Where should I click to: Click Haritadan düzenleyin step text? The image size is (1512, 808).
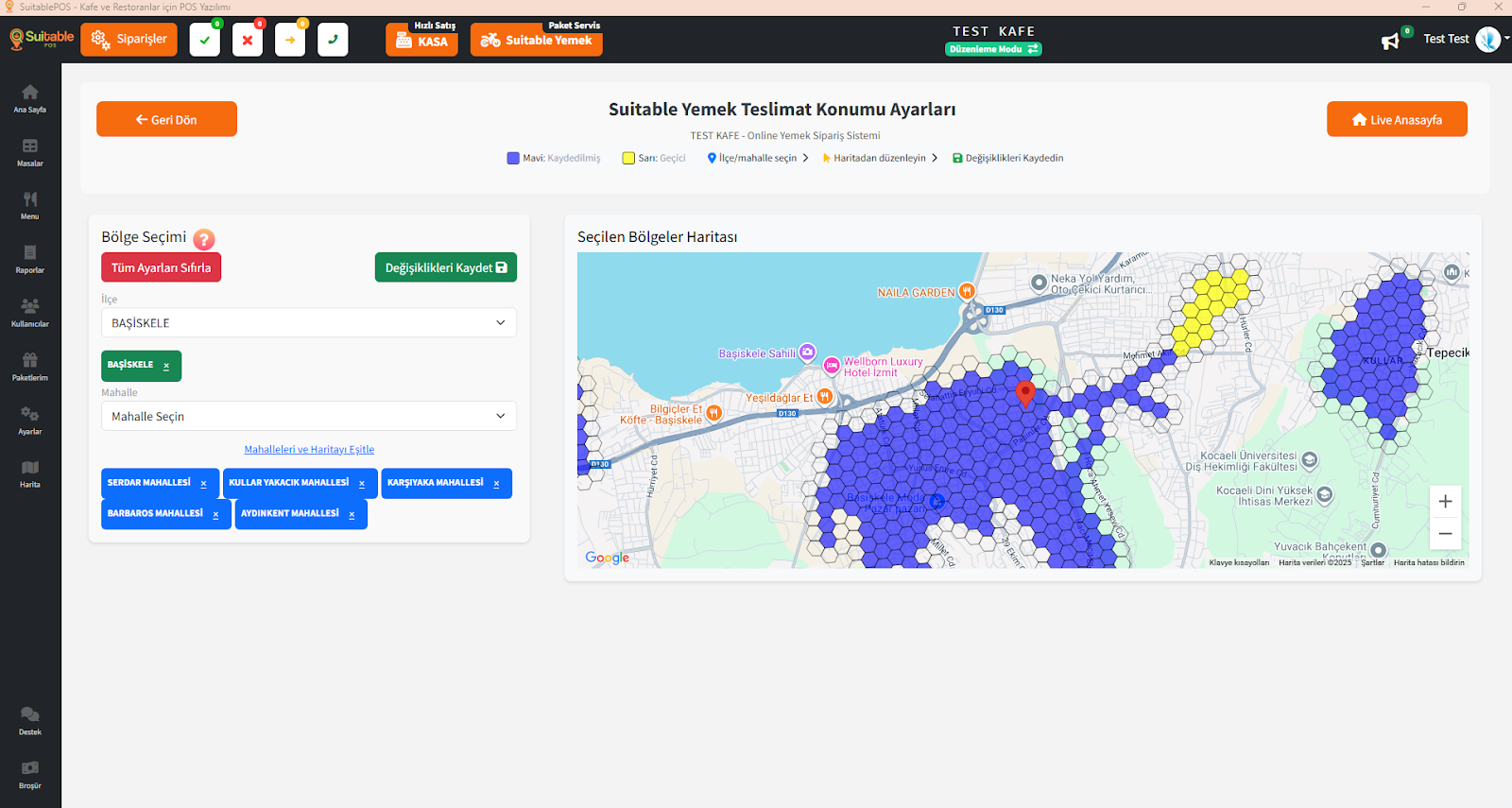[880, 158]
